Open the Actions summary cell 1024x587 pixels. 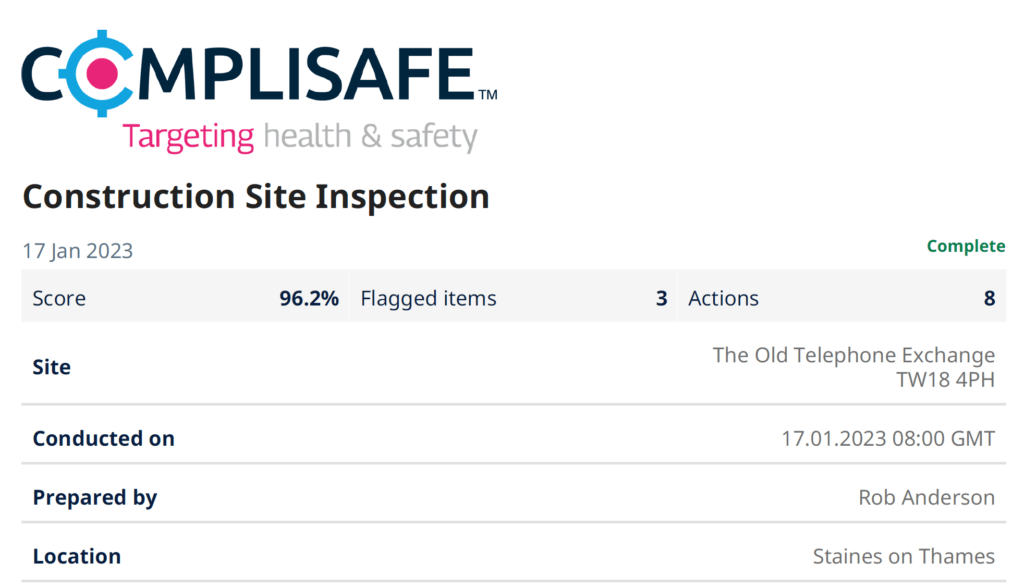[842, 298]
